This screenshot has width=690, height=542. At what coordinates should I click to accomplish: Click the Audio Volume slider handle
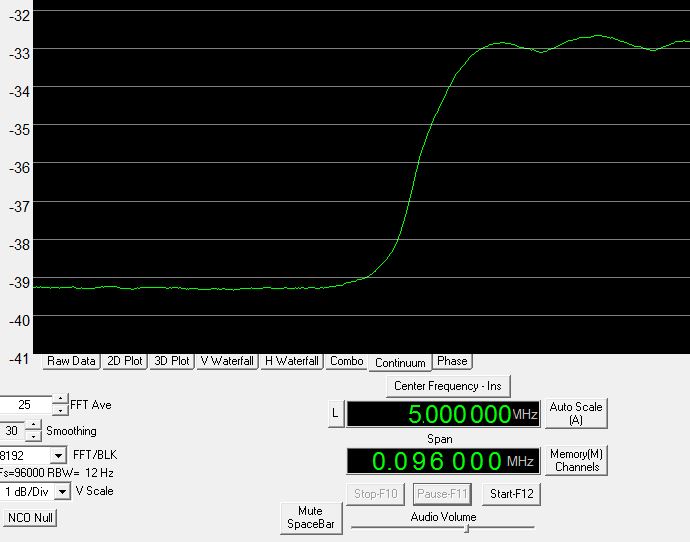(465, 528)
